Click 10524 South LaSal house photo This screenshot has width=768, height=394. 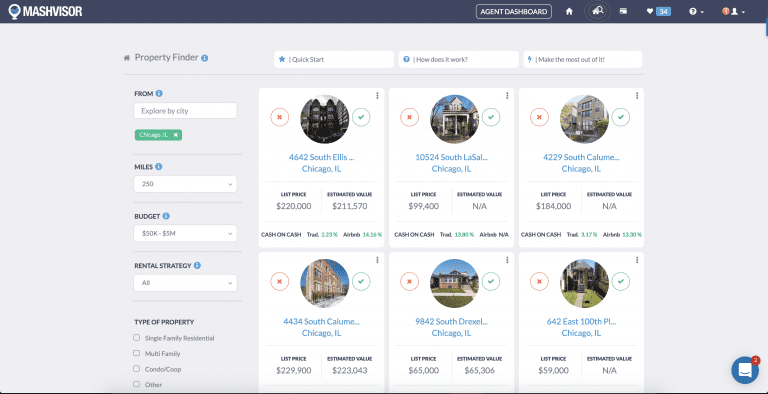[455, 119]
